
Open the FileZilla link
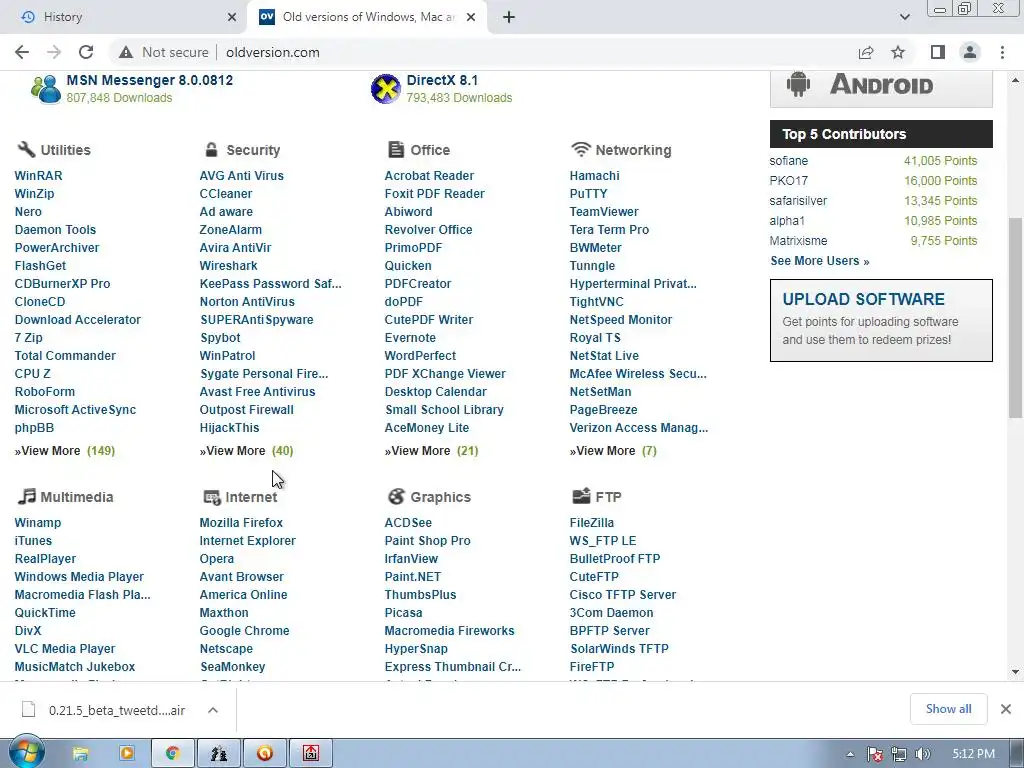coord(592,523)
